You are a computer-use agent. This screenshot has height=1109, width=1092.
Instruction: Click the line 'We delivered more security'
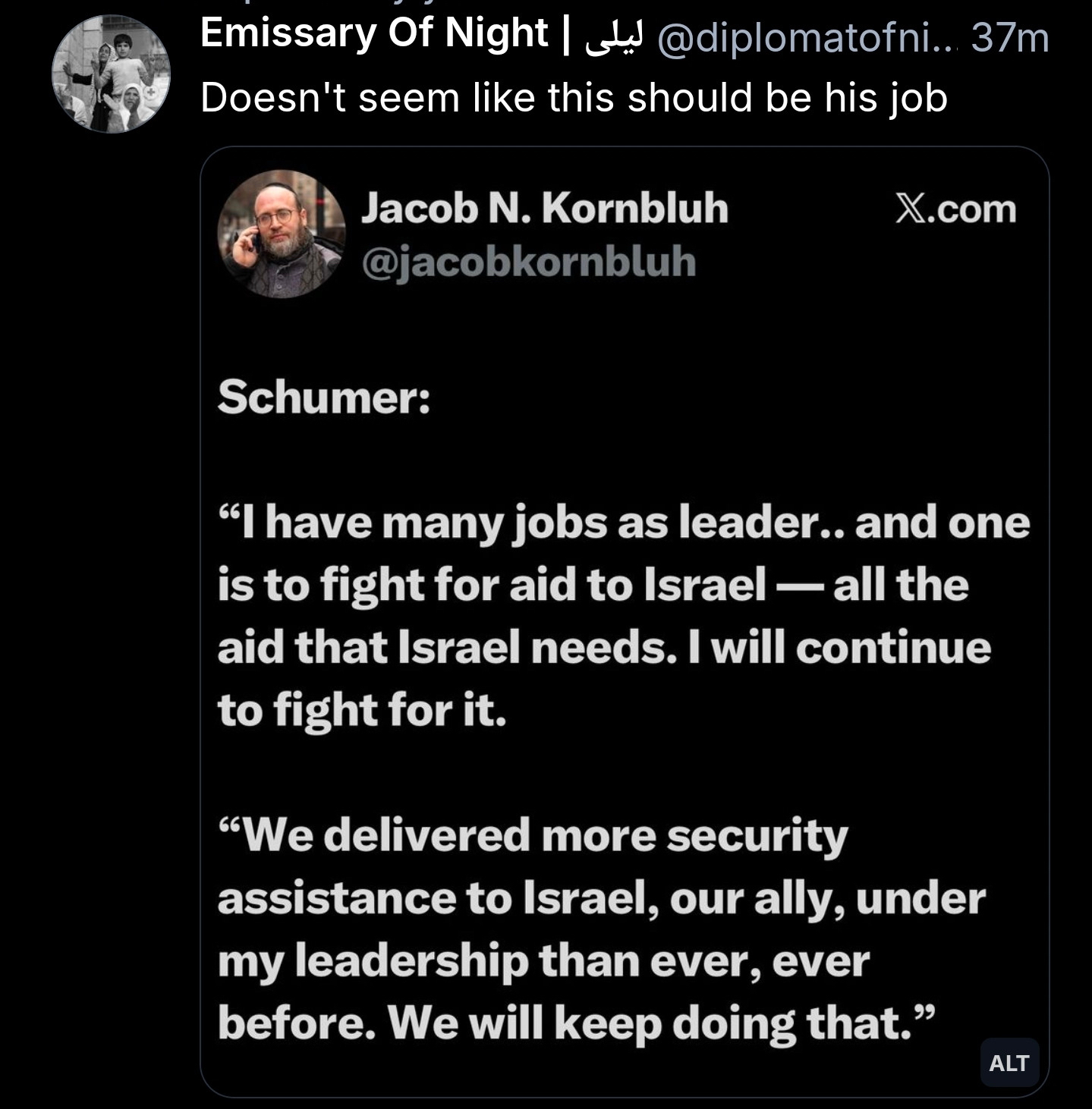[x=531, y=836]
